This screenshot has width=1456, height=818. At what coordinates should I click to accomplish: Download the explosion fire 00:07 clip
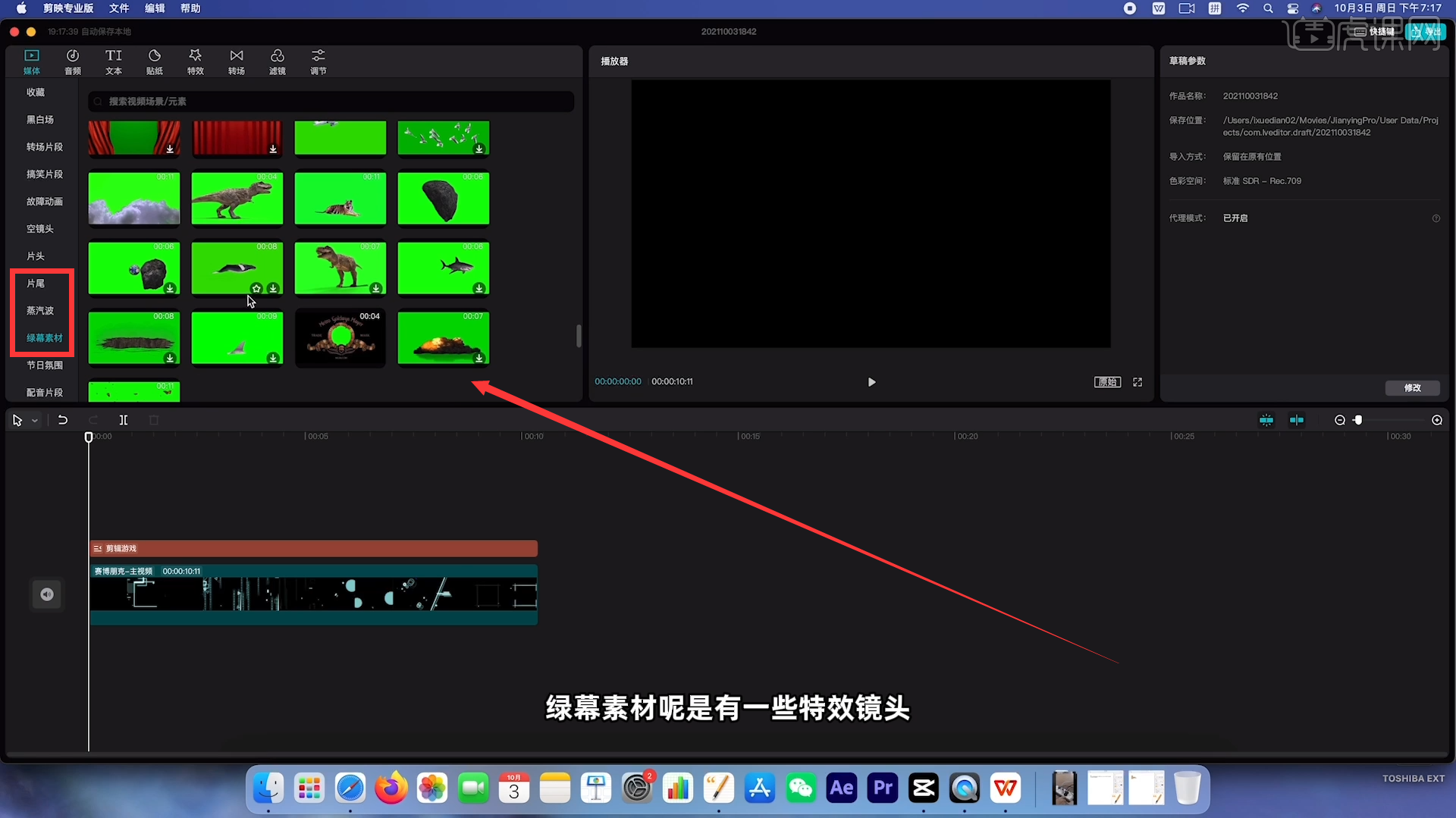pyautogui.click(x=479, y=358)
